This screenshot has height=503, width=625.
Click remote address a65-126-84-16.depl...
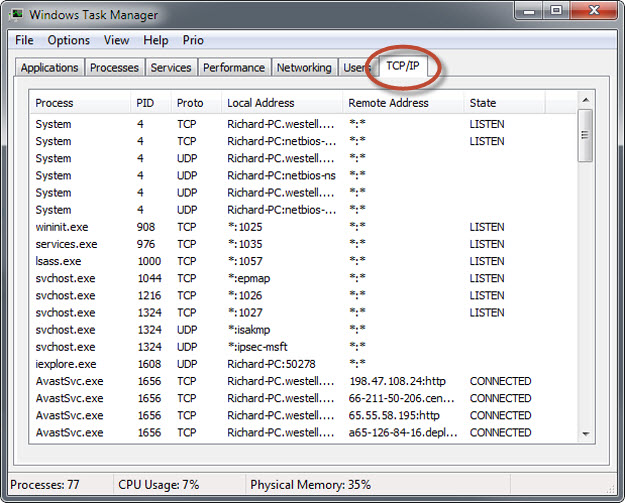click(x=403, y=432)
